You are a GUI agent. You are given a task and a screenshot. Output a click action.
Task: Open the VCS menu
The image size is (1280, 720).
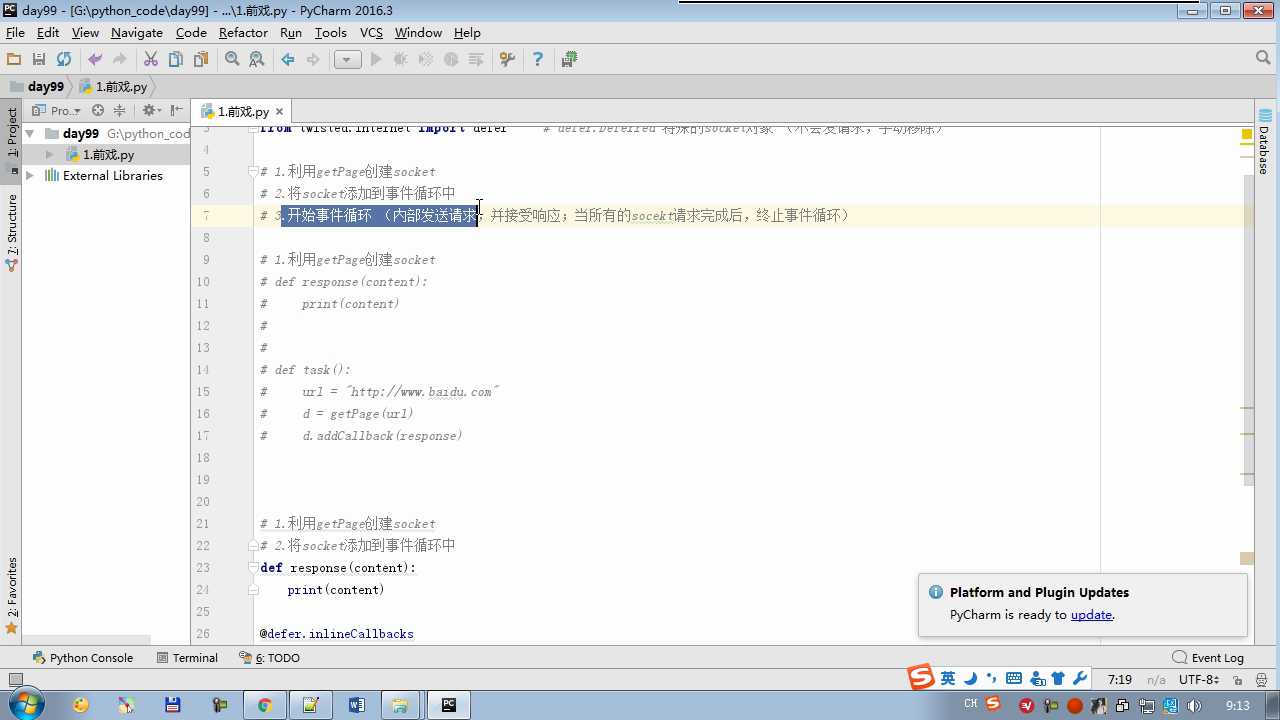371,33
